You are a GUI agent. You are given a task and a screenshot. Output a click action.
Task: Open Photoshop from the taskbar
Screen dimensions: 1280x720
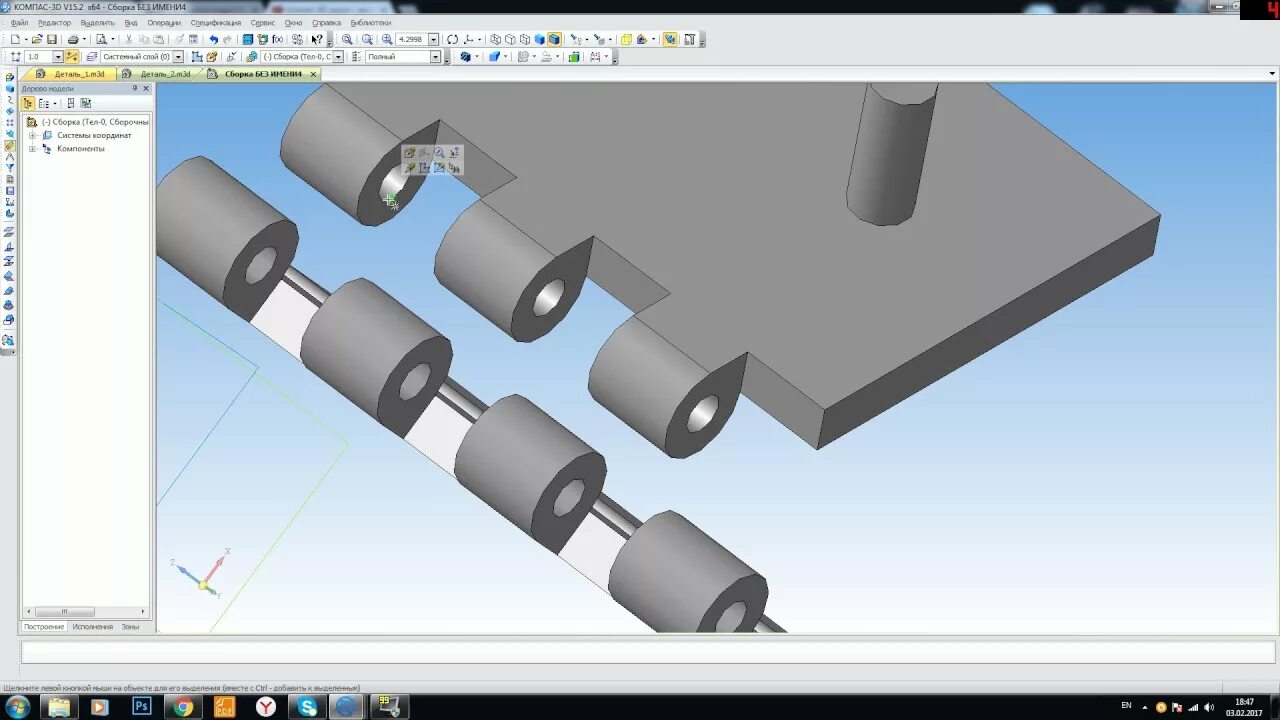(141, 707)
